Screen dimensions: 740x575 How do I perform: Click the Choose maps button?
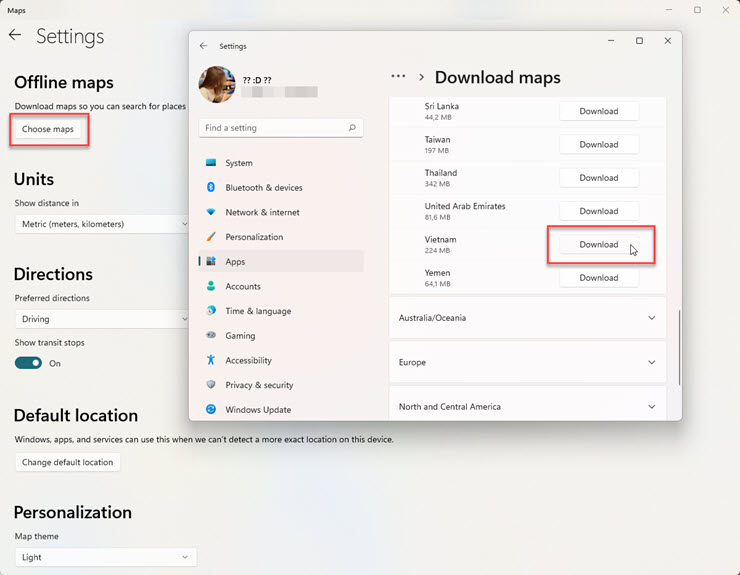click(x=48, y=129)
